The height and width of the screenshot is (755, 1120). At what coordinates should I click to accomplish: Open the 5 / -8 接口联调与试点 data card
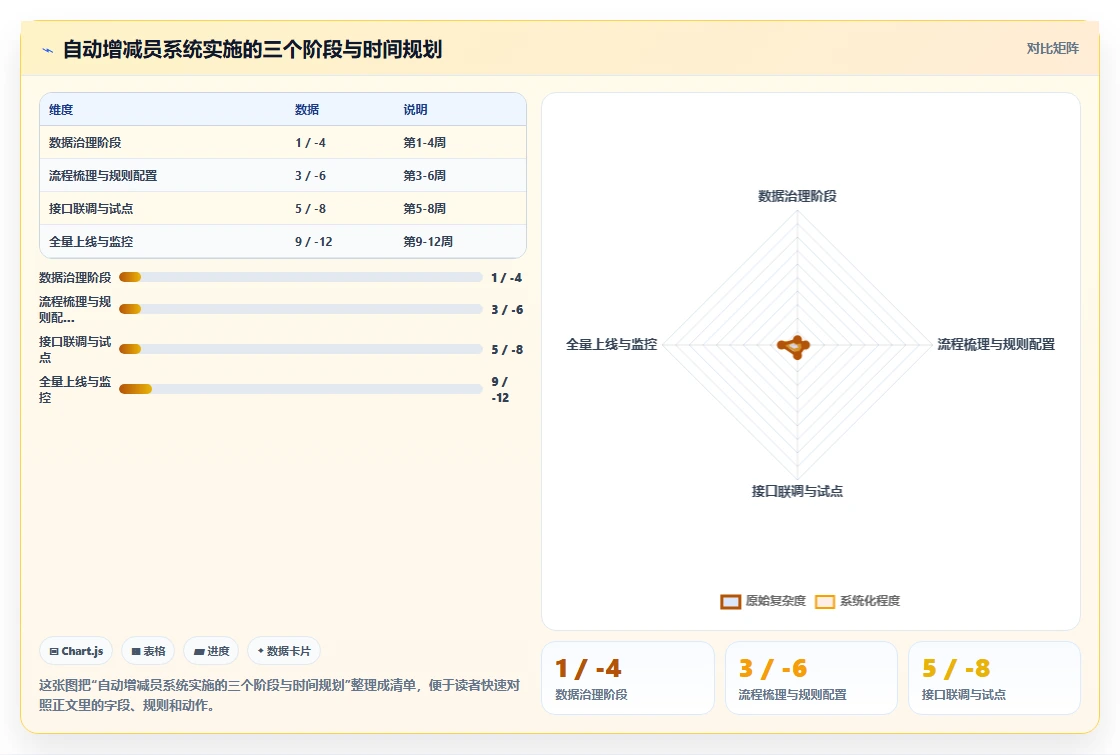click(994, 678)
